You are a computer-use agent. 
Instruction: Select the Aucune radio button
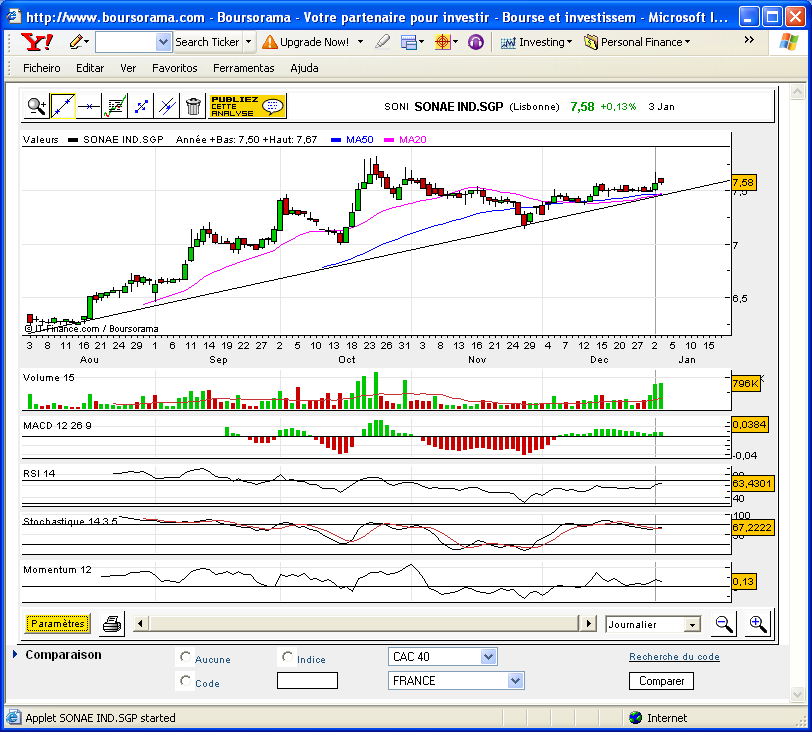tap(185, 658)
